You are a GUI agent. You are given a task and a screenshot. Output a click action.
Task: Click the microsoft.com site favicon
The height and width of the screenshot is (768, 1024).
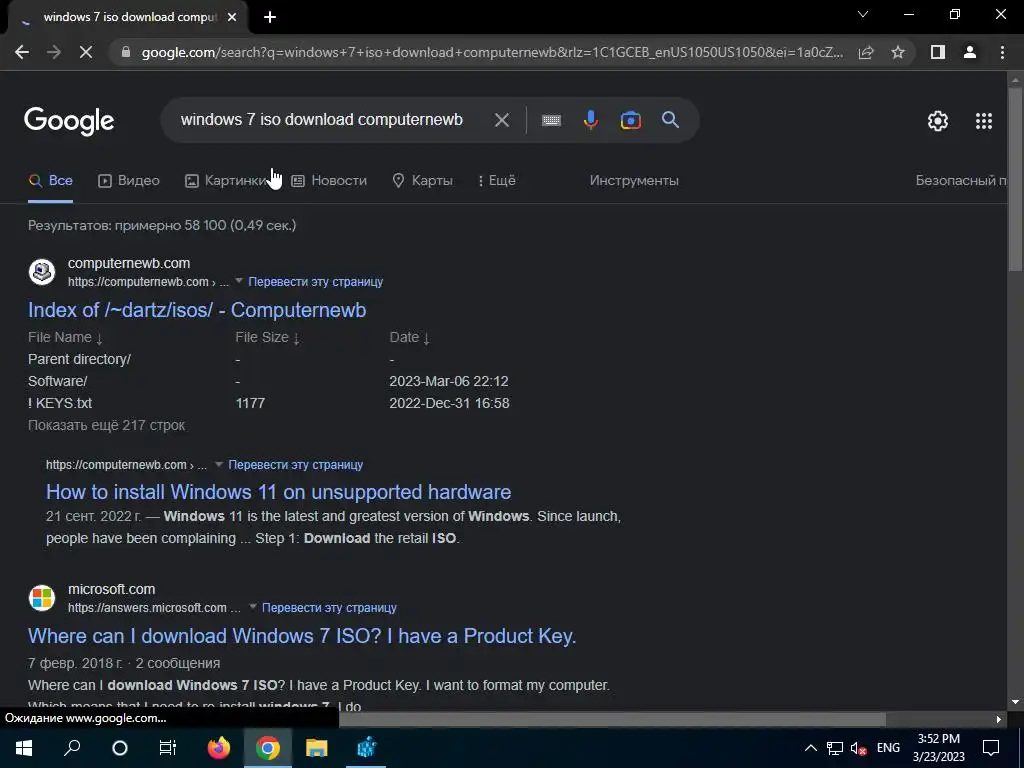(42, 598)
